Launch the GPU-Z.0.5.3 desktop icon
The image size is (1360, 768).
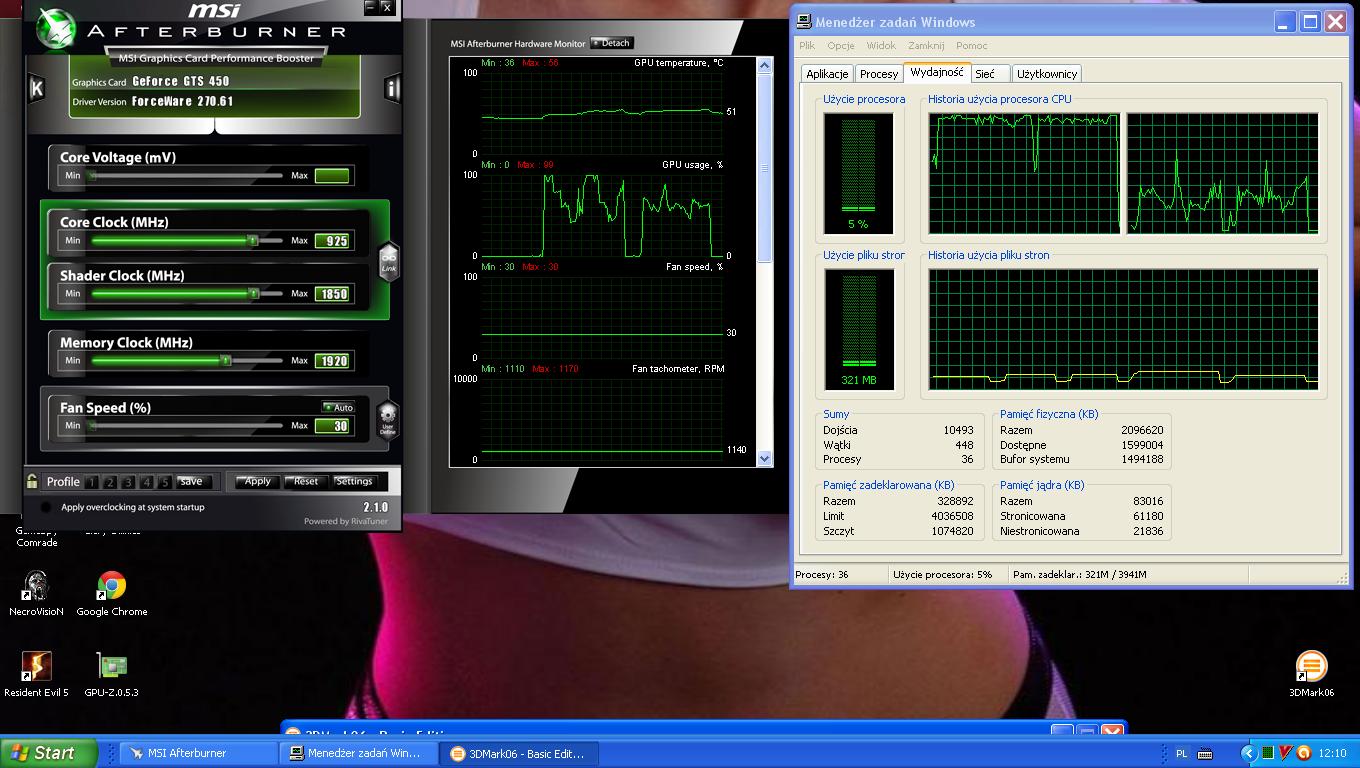point(112,674)
